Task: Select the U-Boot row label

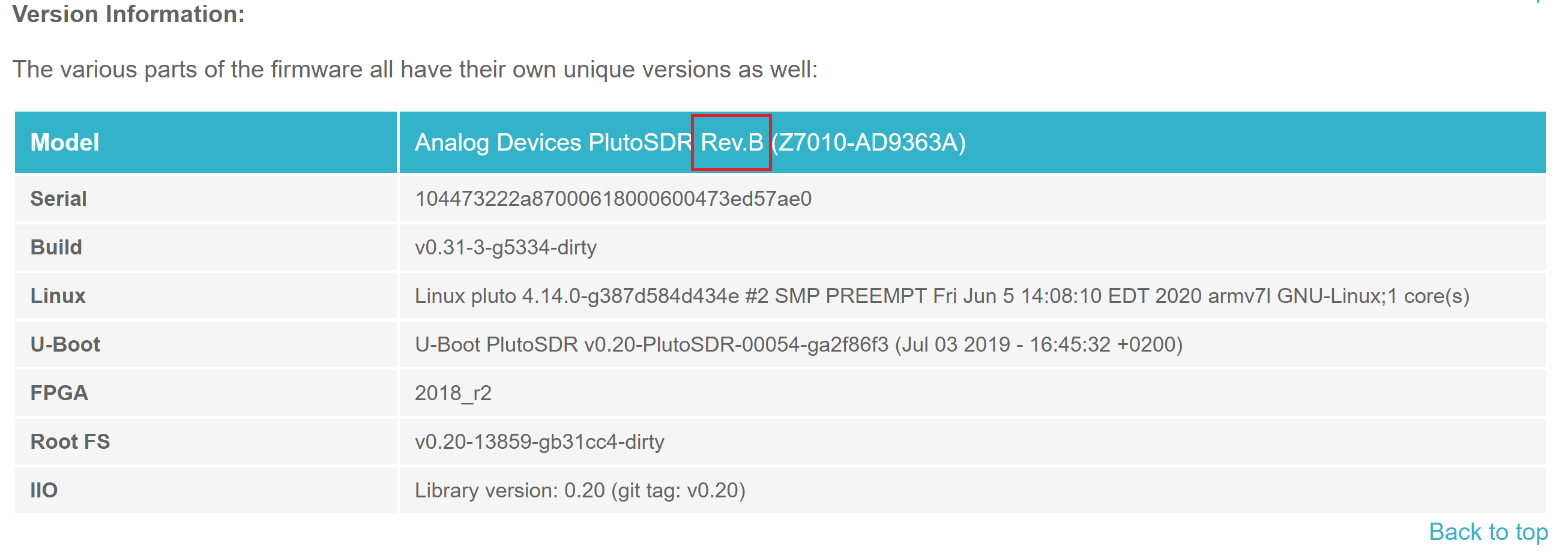Action: click(x=65, y=344)
